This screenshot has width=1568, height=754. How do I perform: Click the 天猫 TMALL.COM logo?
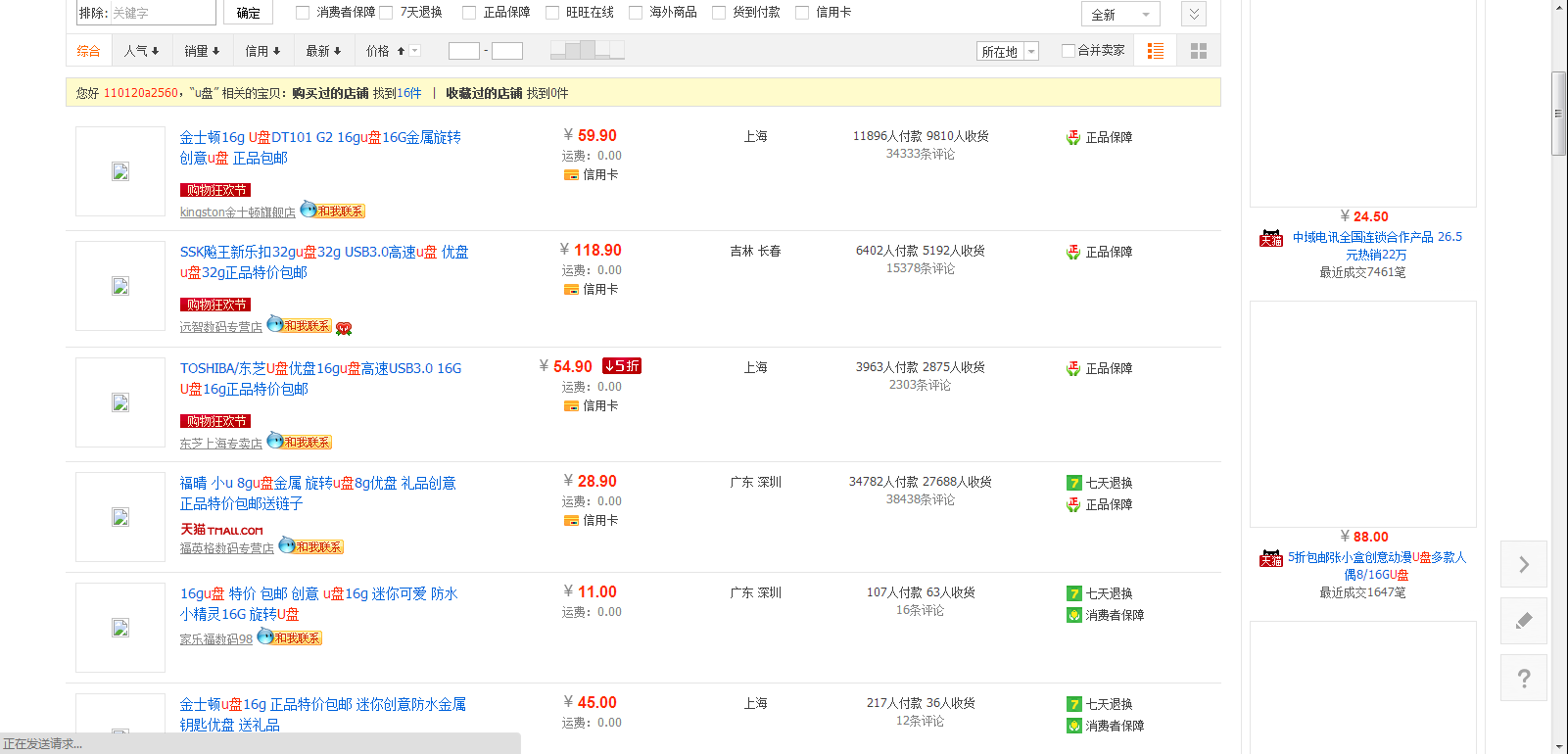[221, 530]
